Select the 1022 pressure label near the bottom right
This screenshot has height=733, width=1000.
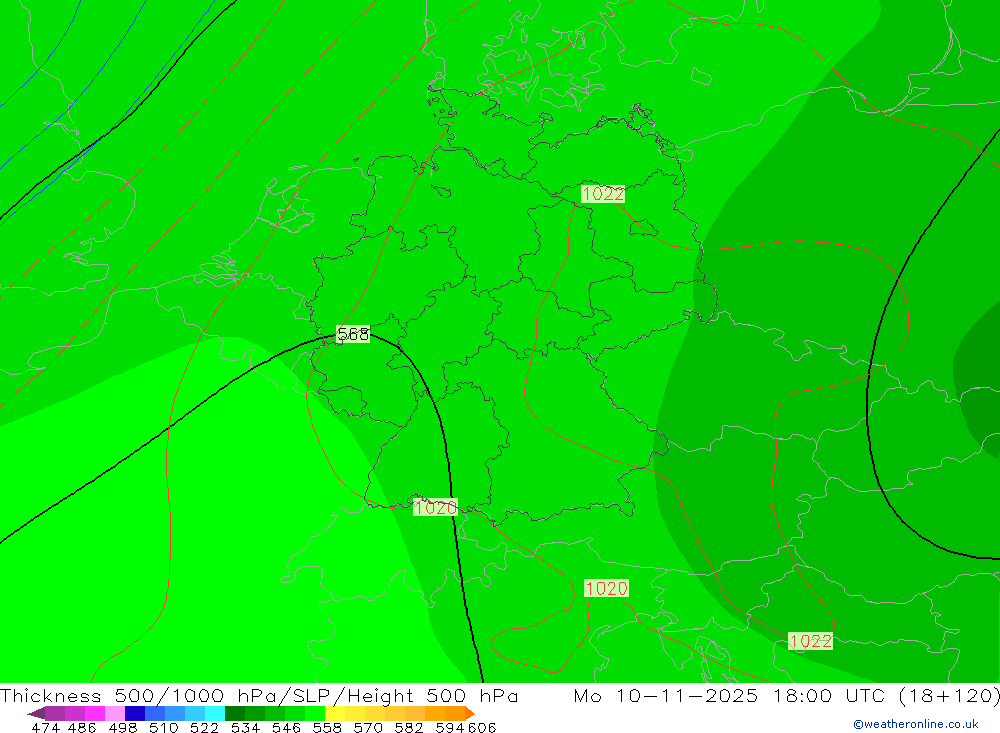(810, 641)
